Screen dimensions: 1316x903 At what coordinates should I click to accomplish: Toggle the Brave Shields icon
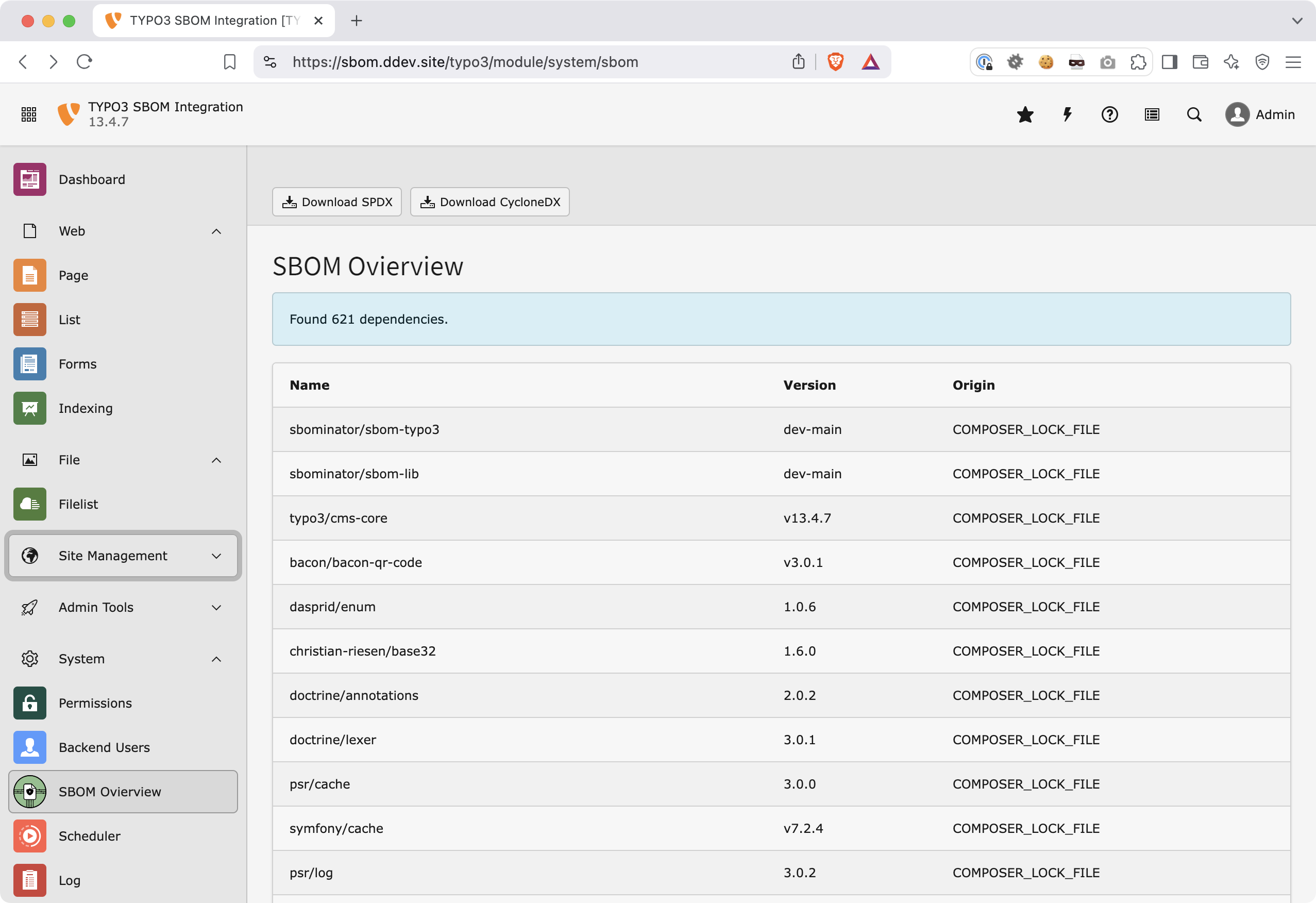point(835,62)
